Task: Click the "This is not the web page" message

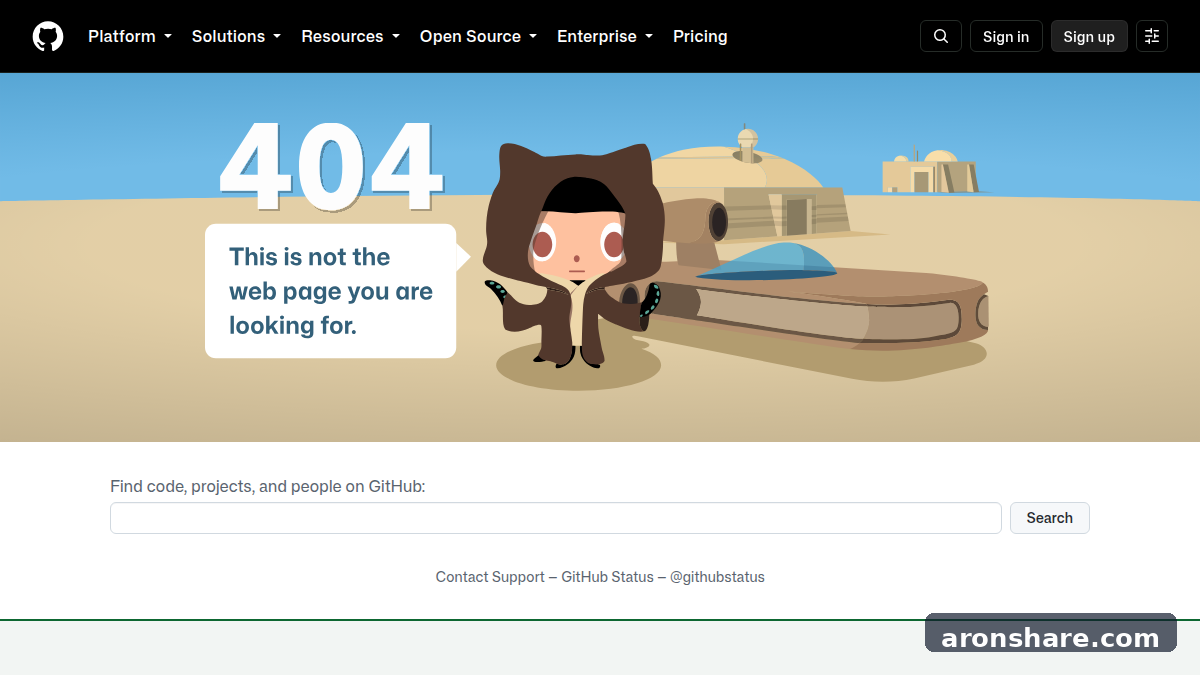Action: [x=331, y=291]
